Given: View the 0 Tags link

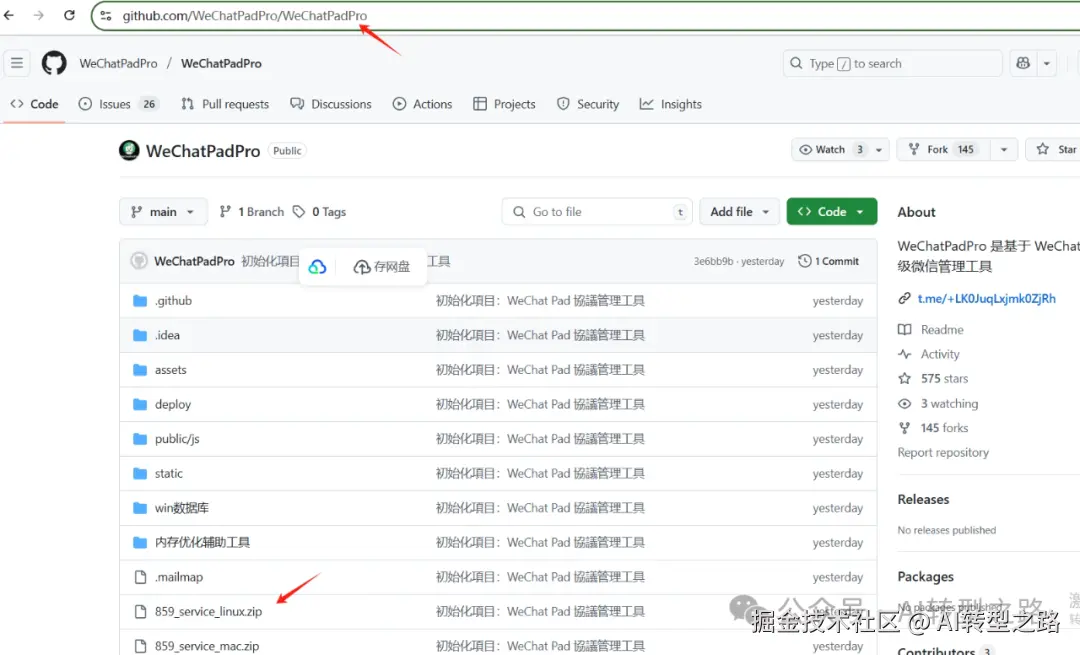Looking at the screenshot, I should [320, 211].
